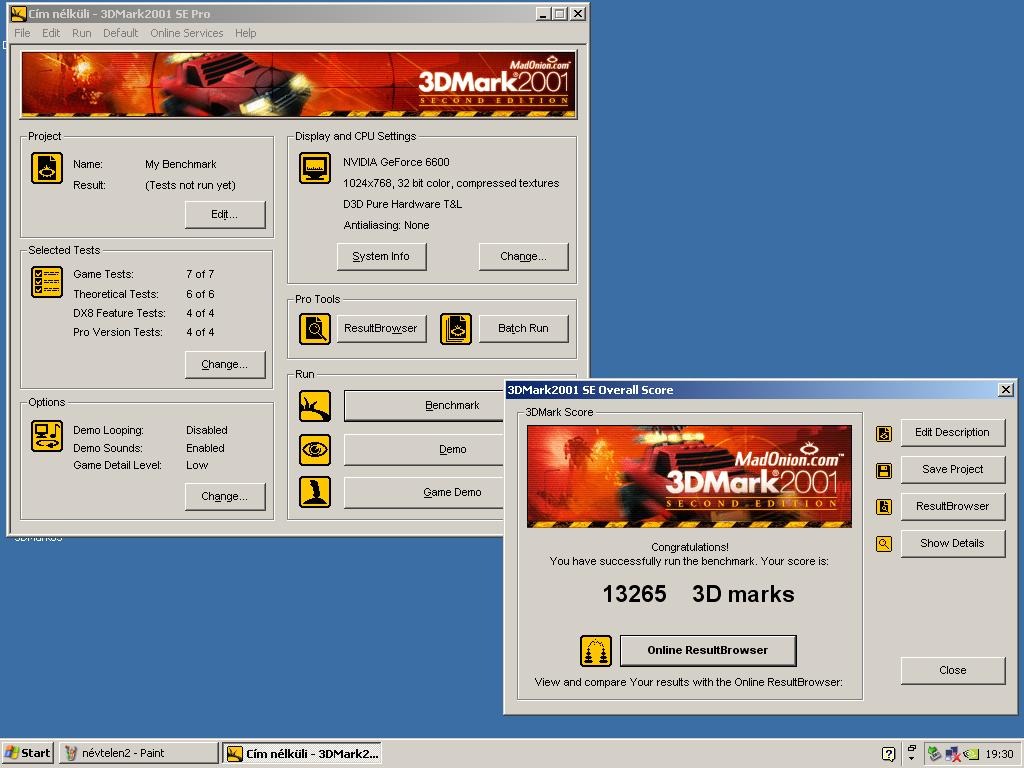Open the Online ResultBrowser
The height and width of the screenshot is (768, 1024).
(708, 650)
